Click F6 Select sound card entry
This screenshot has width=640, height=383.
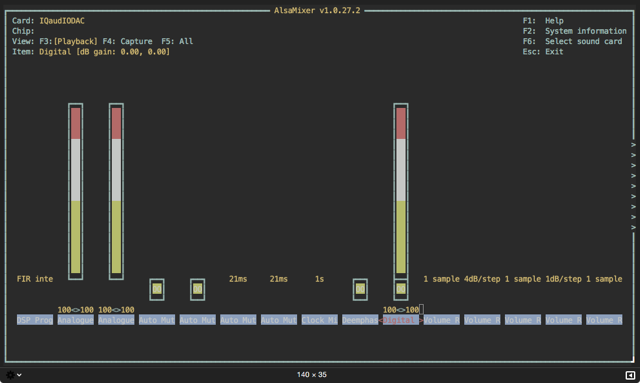[x=572, y=41]
